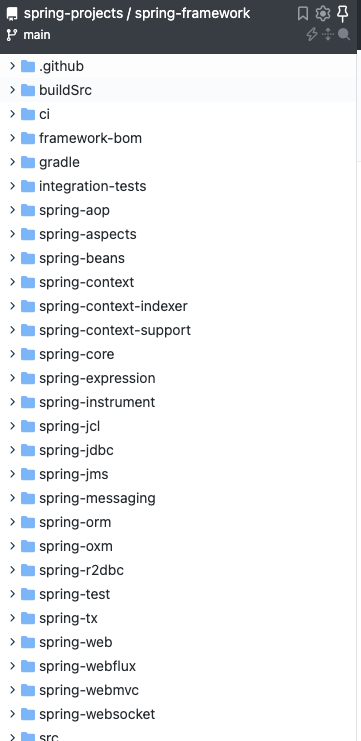Switch branch by clicking main
361x741 pixels.
click(x=37, y=35)
